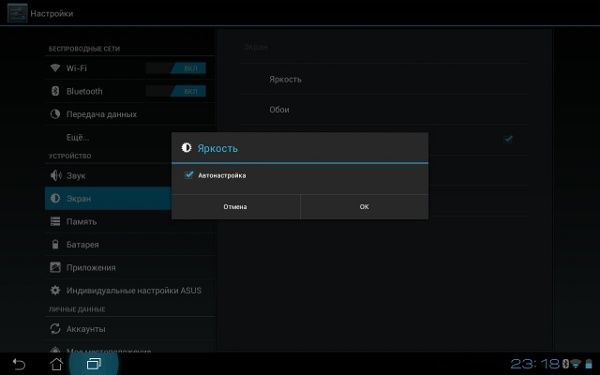Open the Аккаунты settings item
This screenshot has width=600, height=375.
(129, 329)
